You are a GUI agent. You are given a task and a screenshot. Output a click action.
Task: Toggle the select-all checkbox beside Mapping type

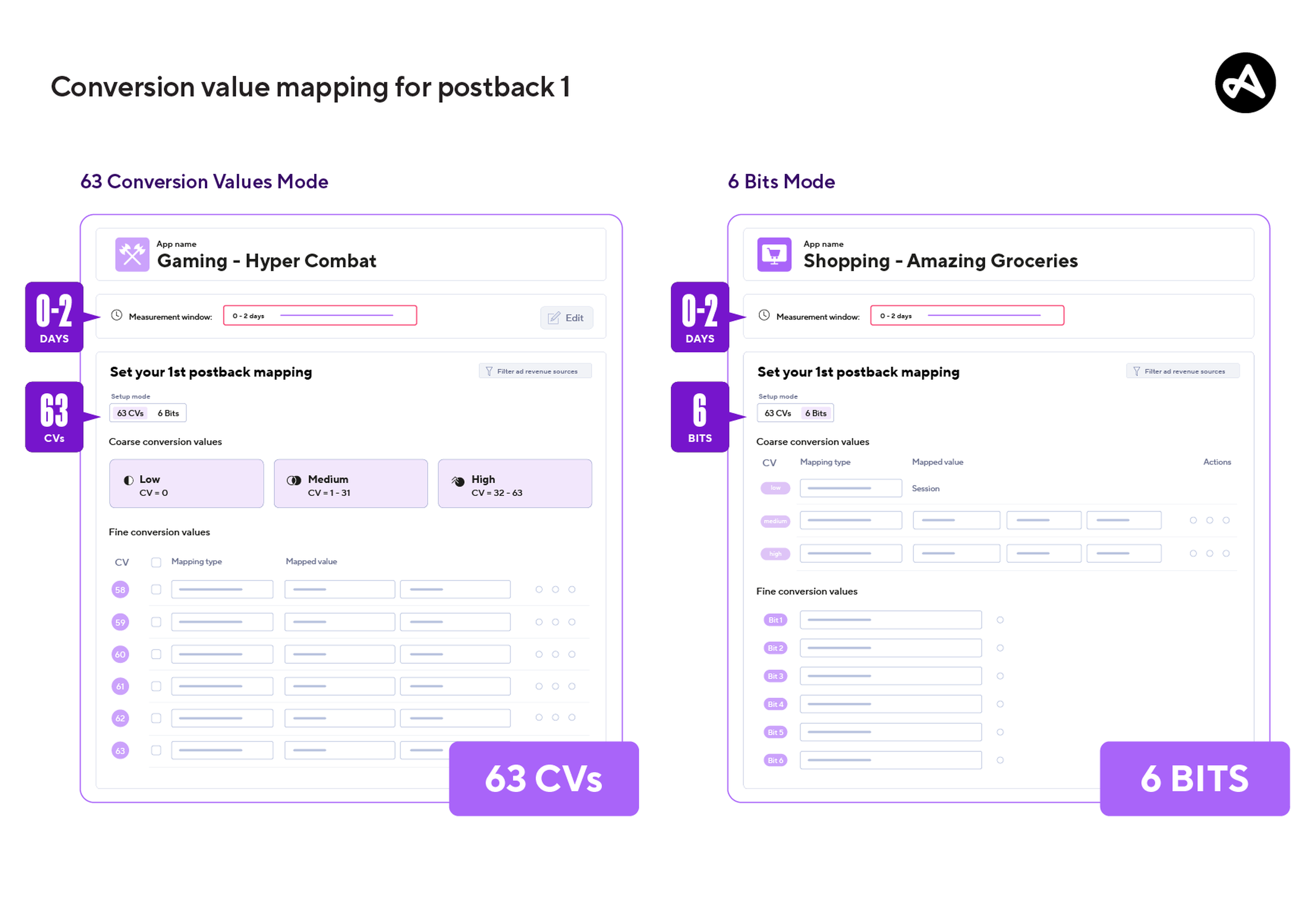(156, 562)
